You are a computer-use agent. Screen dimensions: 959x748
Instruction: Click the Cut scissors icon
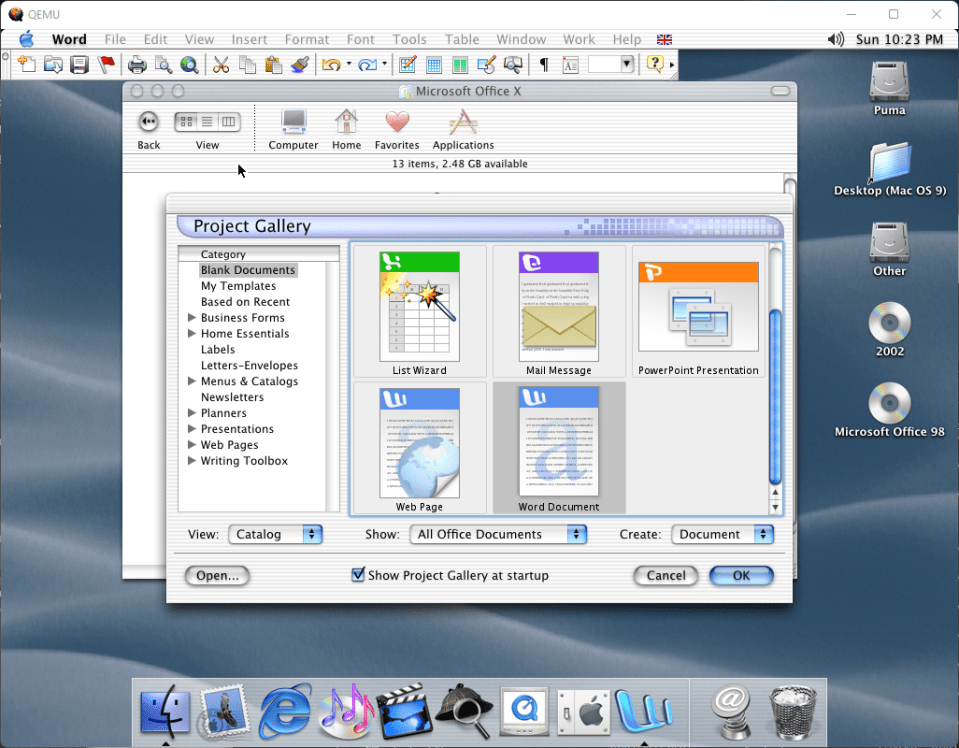(x=221, y=65)
